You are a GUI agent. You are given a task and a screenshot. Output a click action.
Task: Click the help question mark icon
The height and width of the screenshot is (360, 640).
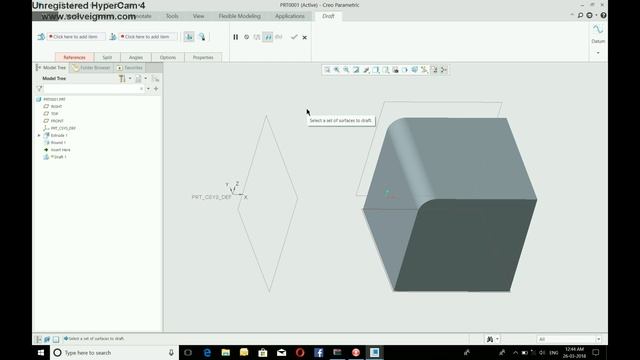point(603,16)
